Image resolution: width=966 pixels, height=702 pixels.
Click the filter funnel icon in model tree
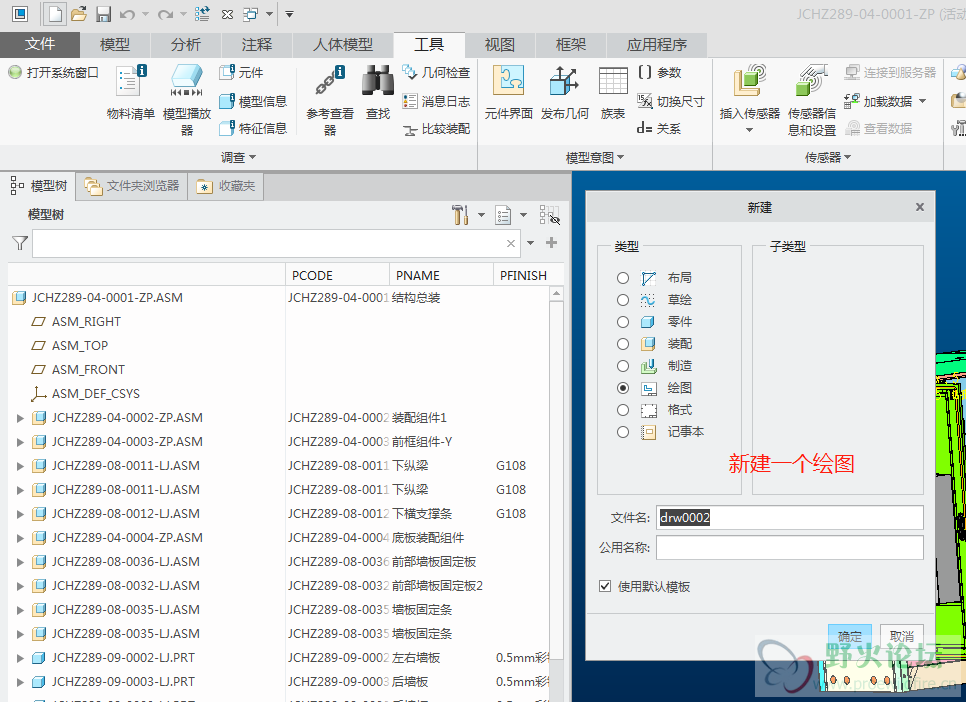(20, 243)
